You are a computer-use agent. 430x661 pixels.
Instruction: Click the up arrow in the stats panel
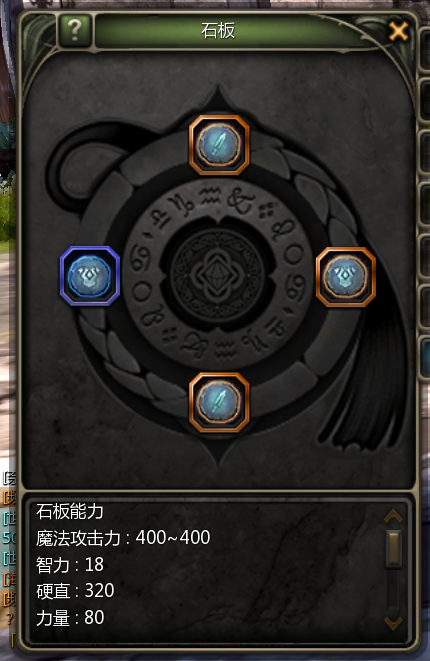coord(393,516)
